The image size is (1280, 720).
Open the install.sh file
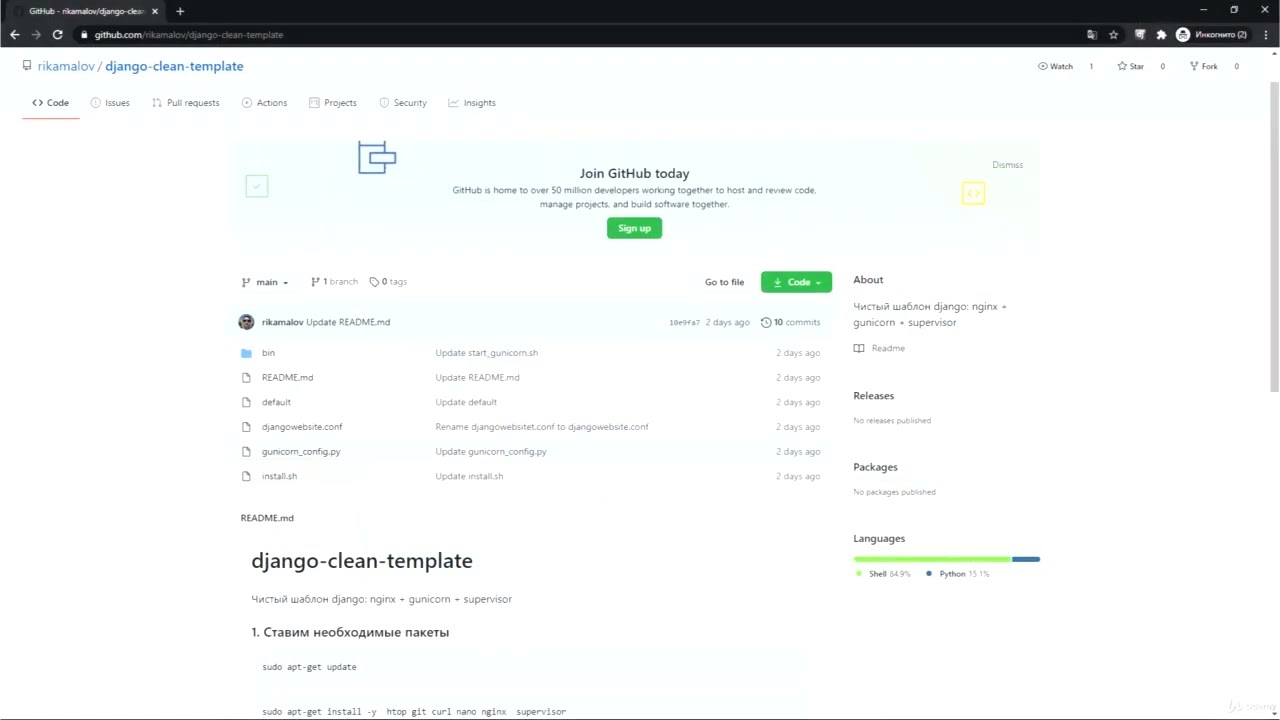click(279, 476)
